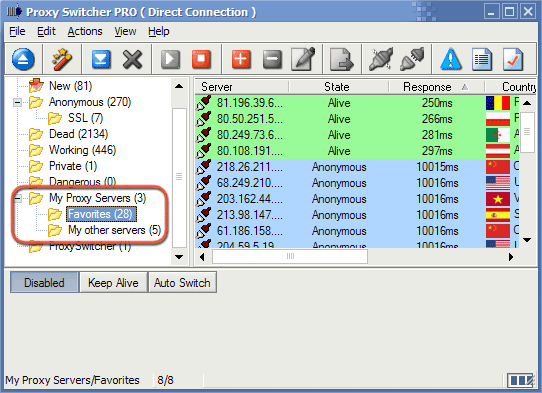Click the server list scroll right arrow
The height and width of the screenshot is (393, 542).
[x=511, y=257]
